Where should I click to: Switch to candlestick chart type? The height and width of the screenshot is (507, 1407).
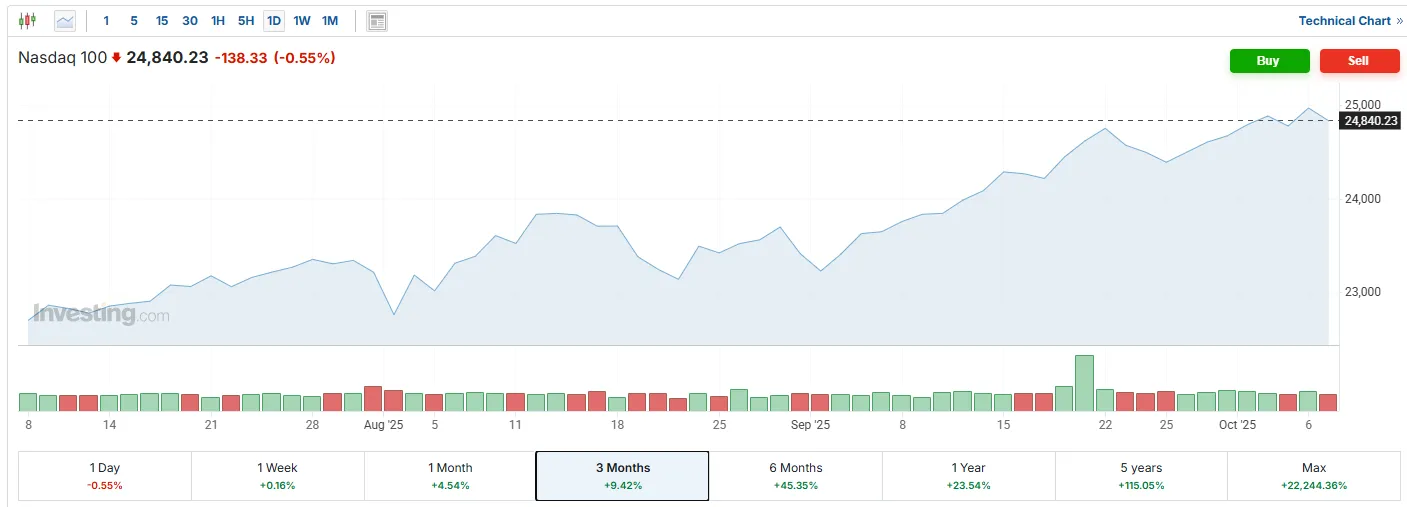27,20
